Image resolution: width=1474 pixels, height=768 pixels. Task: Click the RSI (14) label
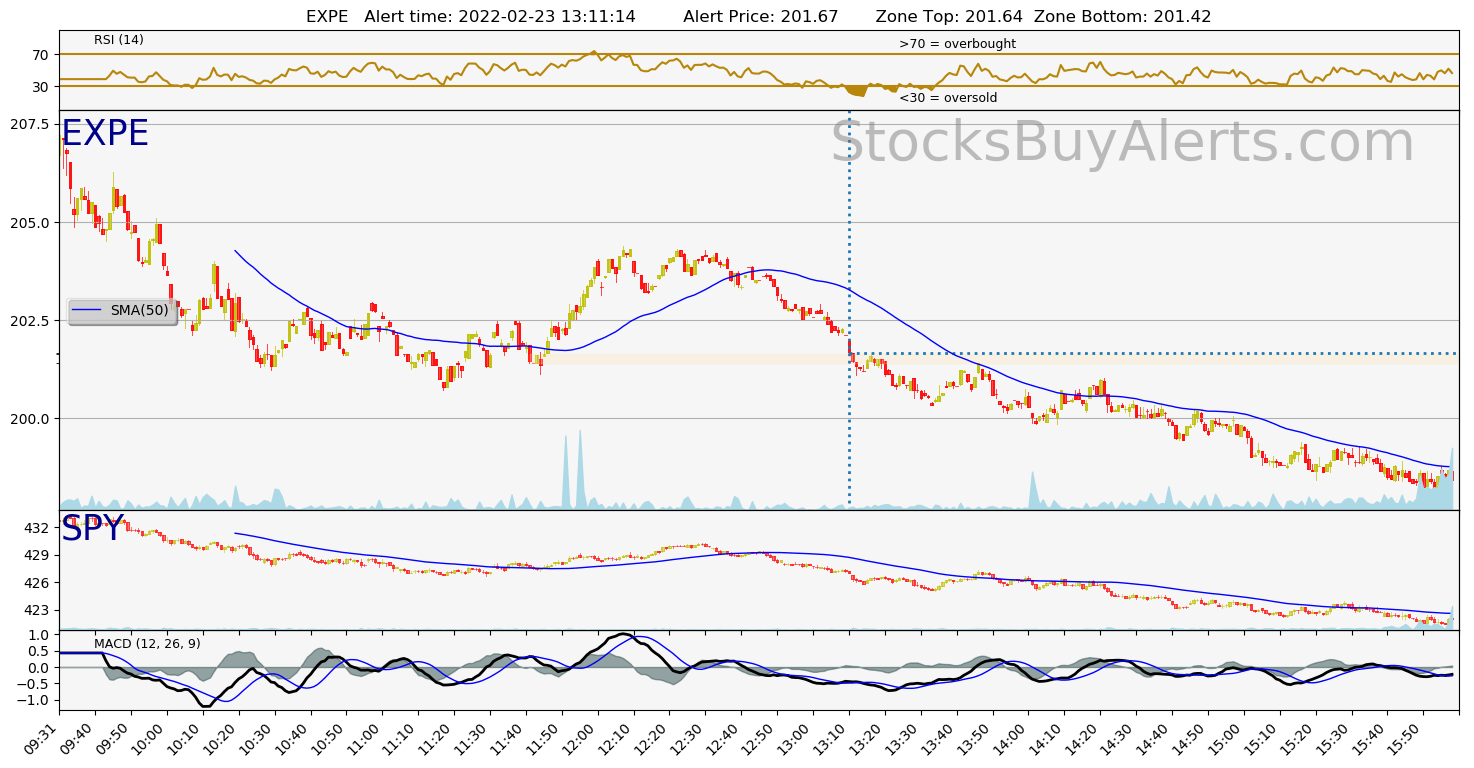coord(119,40)
